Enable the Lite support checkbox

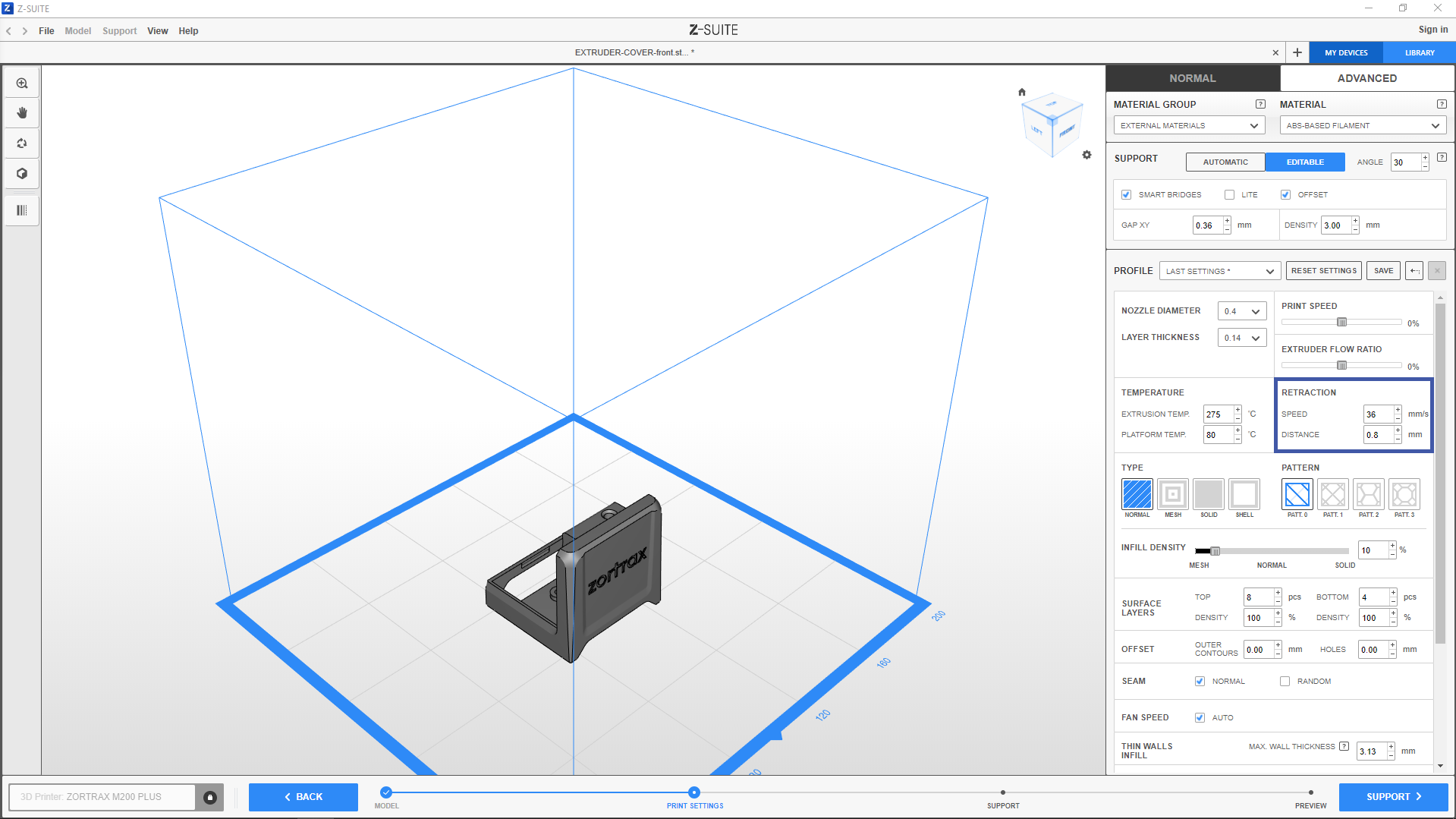click(1229, 195)
